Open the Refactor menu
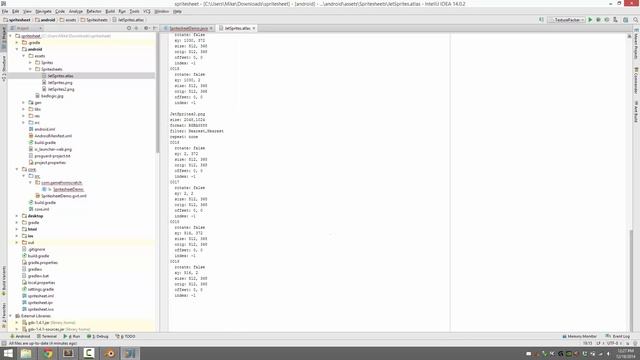This screenshot has width=640, height=360. tap(94, 11)
